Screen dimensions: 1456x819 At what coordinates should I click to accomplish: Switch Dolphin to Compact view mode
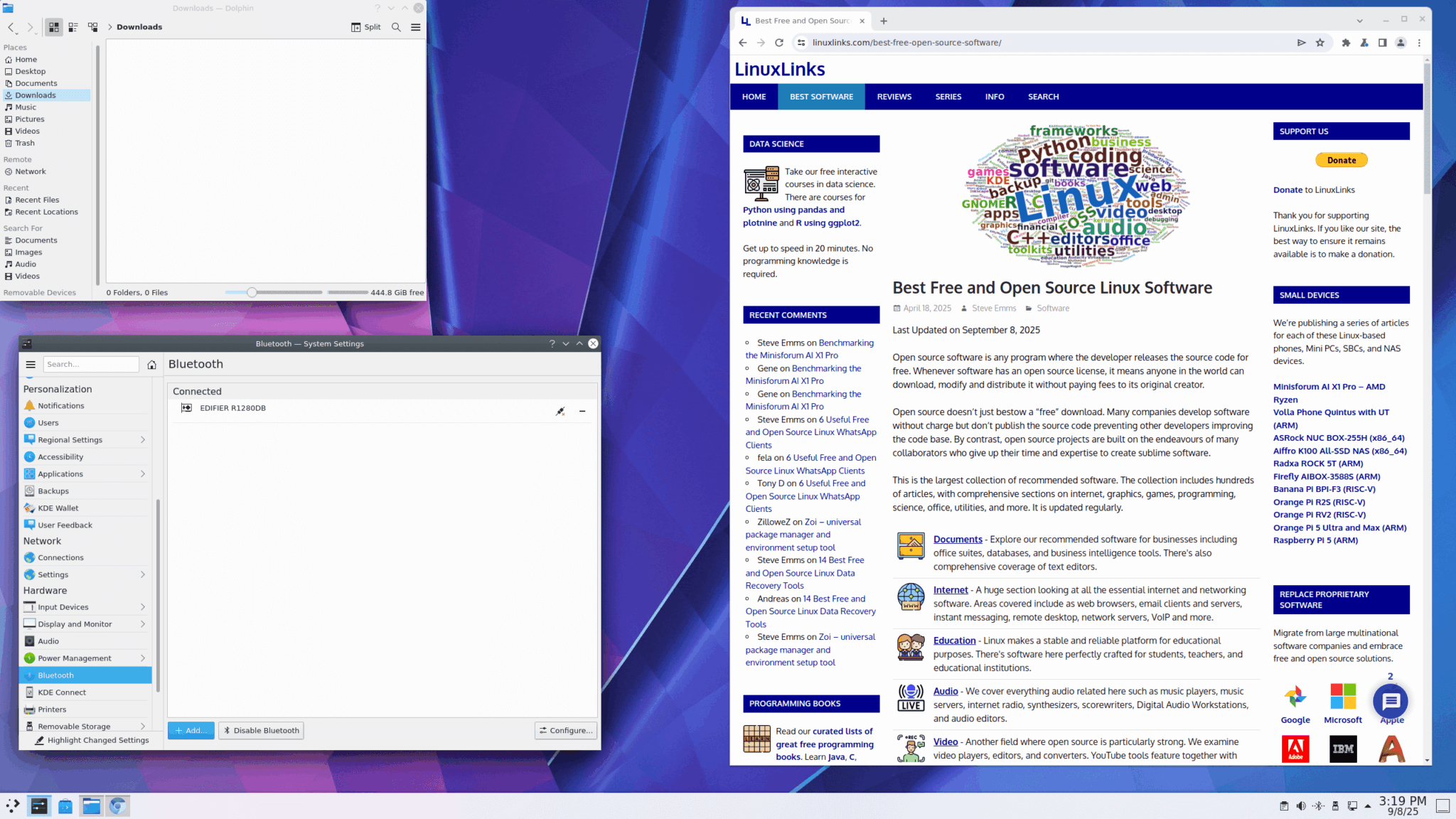click(x=73, y=27)
